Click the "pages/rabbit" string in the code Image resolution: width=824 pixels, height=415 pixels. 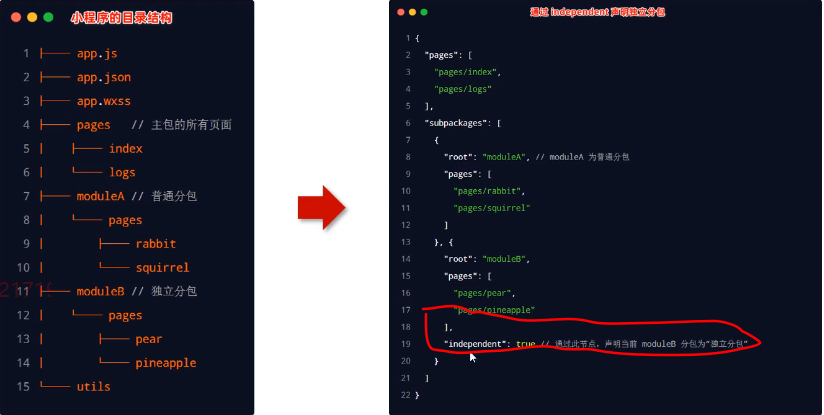tap(487, 191)
